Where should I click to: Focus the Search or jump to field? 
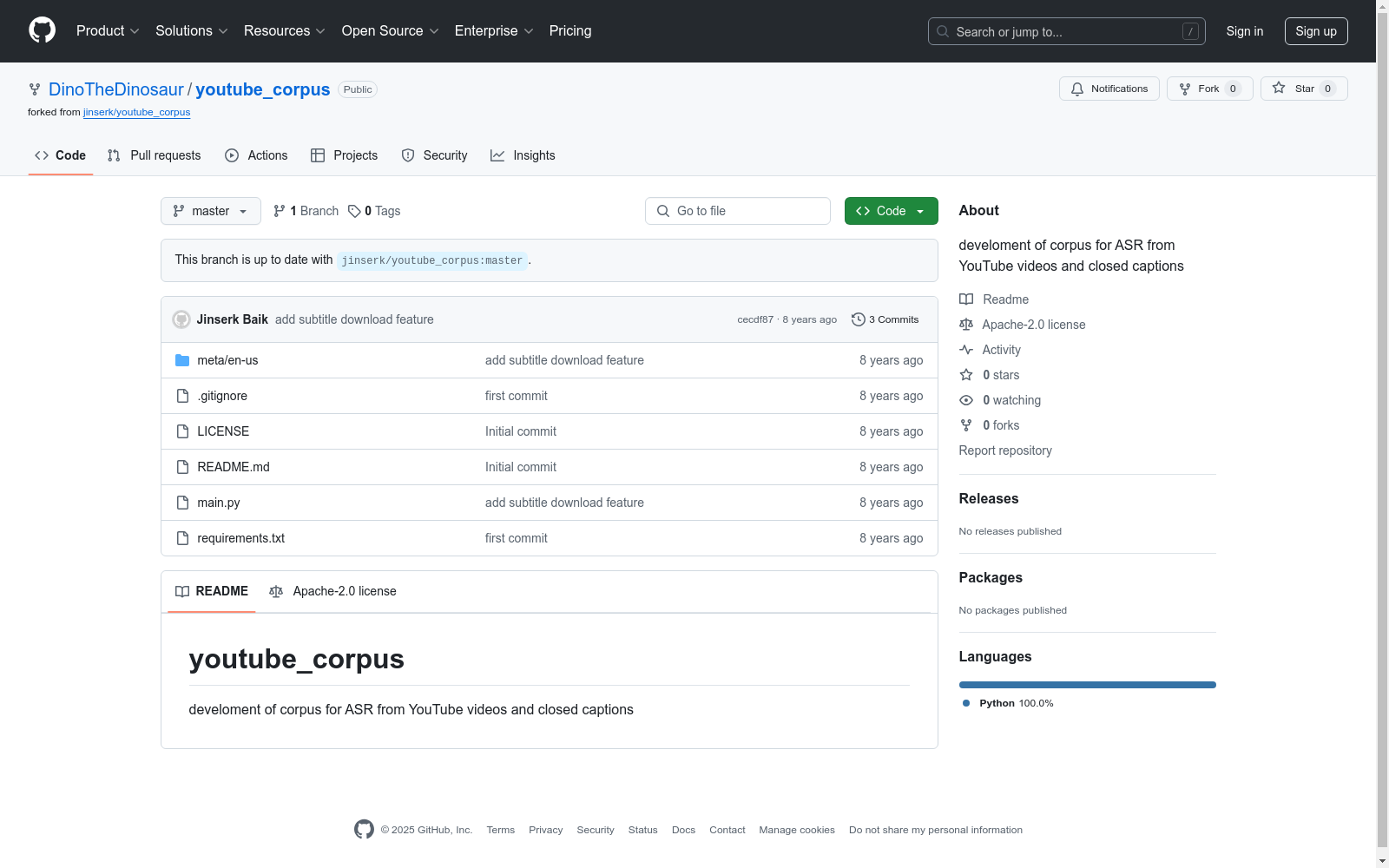[1067, 31]
